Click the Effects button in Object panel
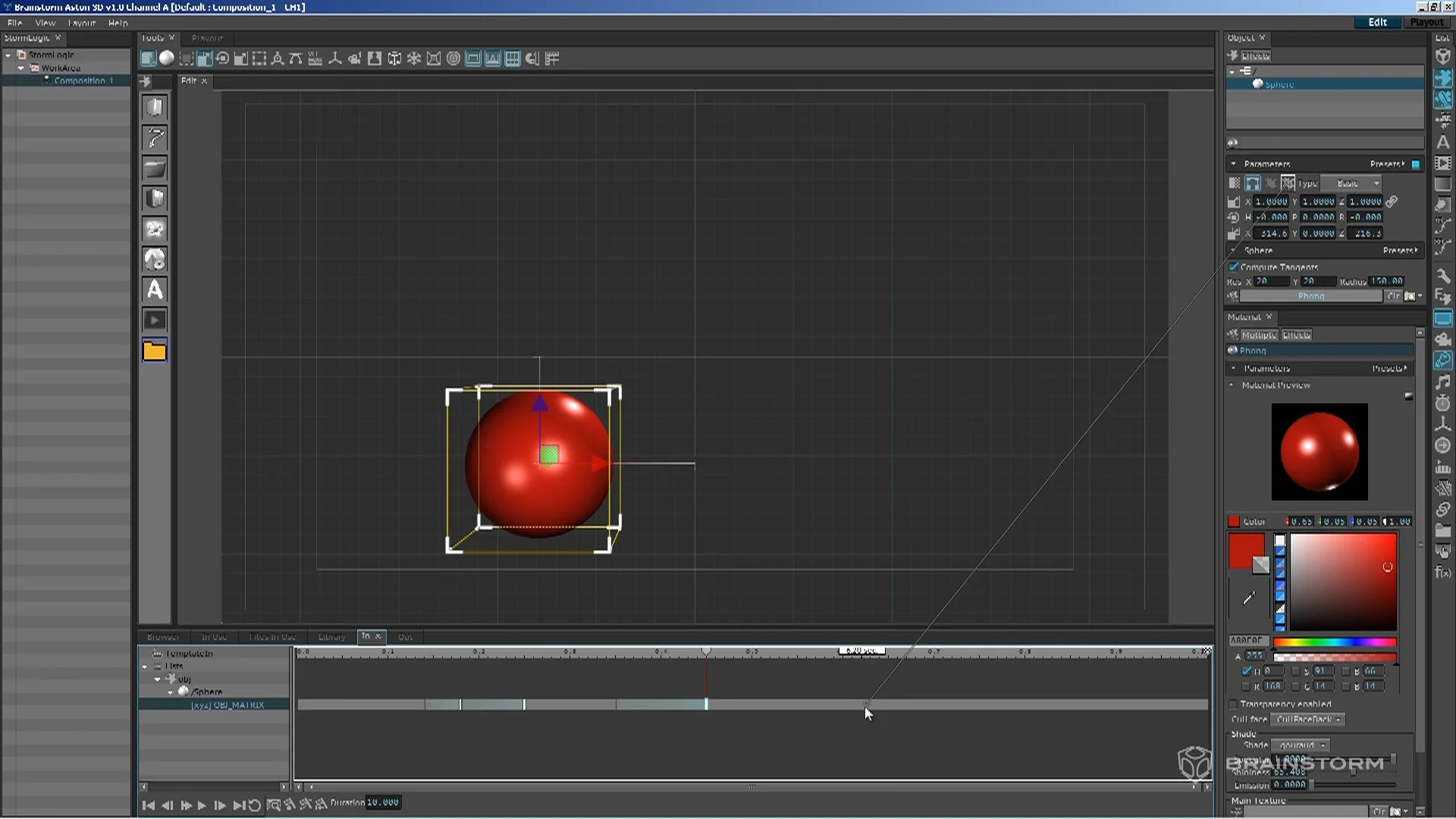The width and height of the screenshot is (1456, 819). 1255,55
